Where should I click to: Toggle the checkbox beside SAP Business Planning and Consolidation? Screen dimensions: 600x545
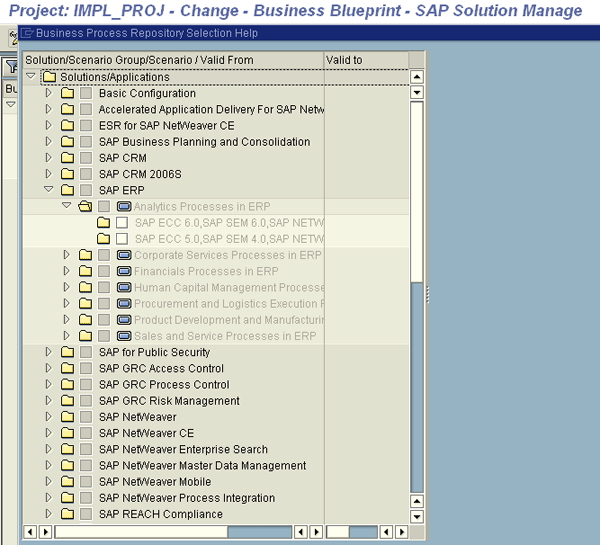86,142
